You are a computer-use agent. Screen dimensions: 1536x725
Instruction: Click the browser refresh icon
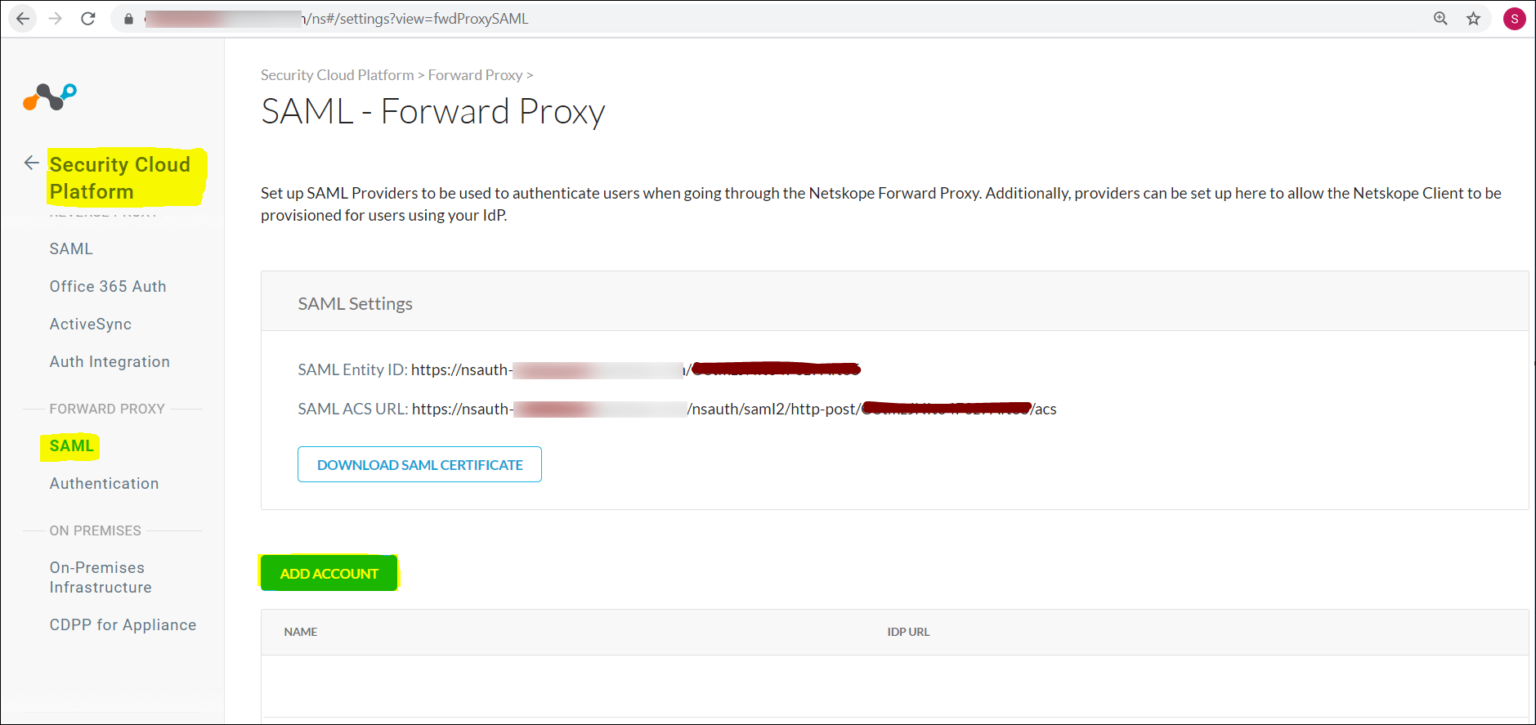pyautogui.click(x=88, y=17)
